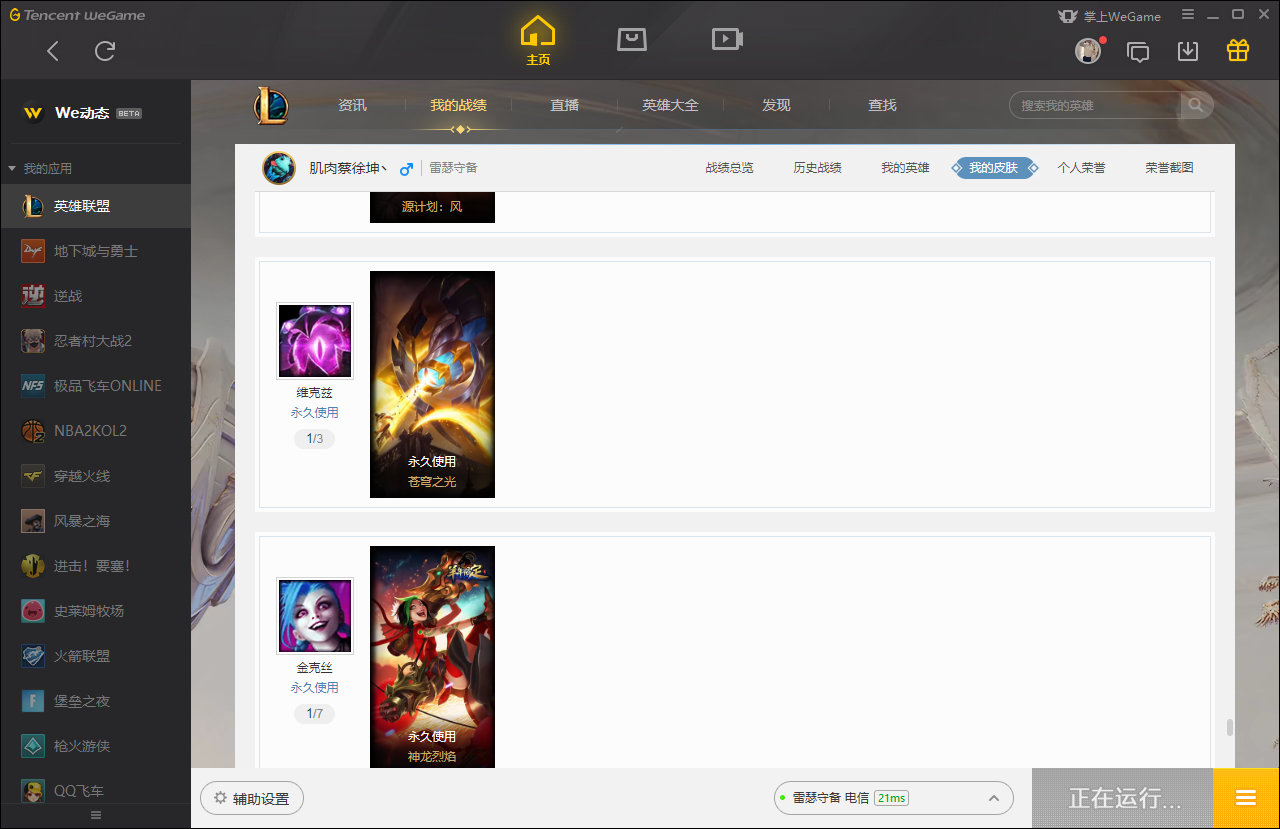Click into the 搜索我的英雄 search field
Screen dimensions: 1280x829
(x=1095, y=105)
